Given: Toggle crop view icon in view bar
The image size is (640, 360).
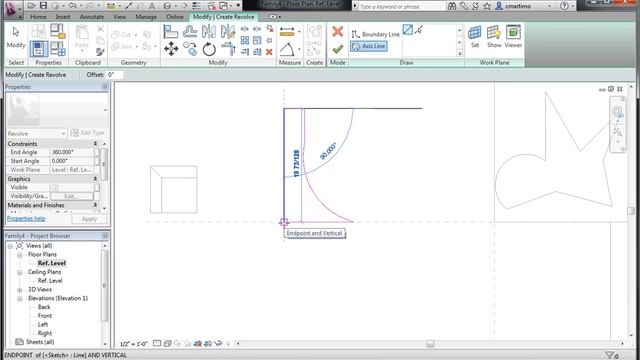Looking at the screenshot, I should [x=198, y=344].
